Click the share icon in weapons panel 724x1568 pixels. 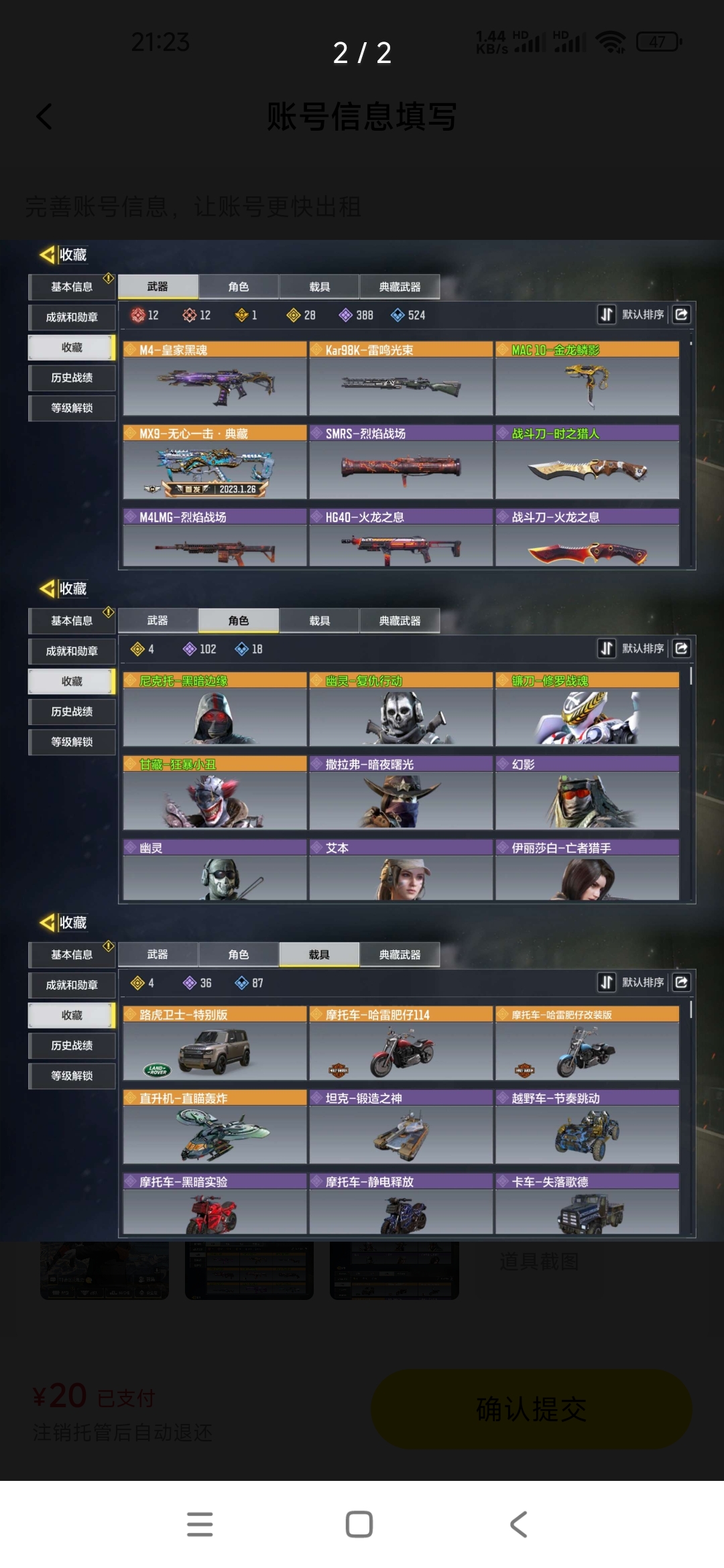tap(682, 314)
